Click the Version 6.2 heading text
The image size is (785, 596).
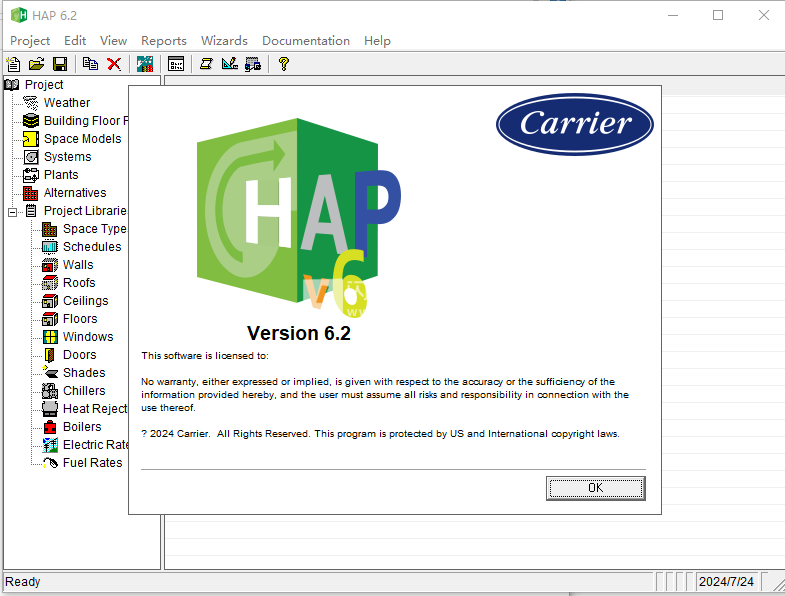(299, 334)
